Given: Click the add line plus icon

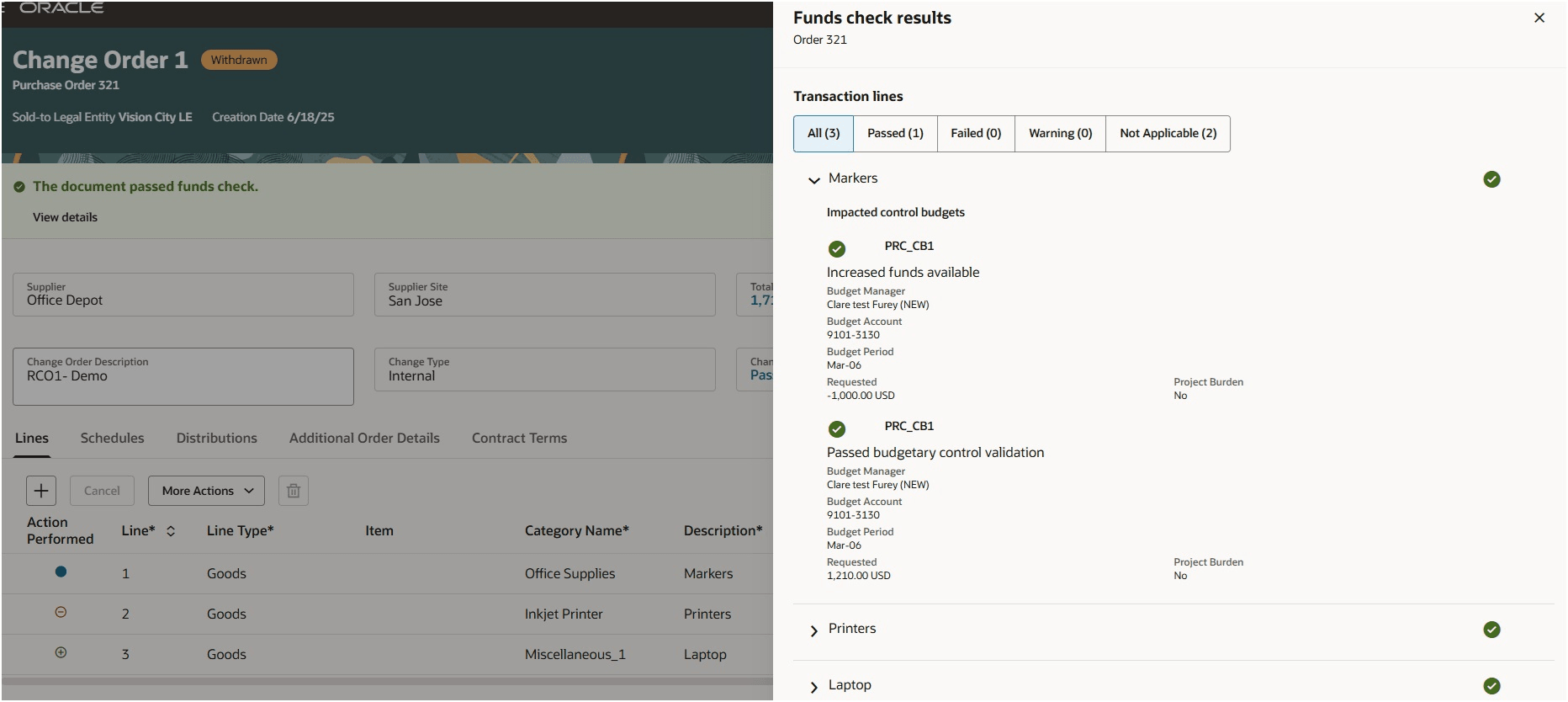Looking at the screenshot, I should pyautogui.click(x=41, y=491).
